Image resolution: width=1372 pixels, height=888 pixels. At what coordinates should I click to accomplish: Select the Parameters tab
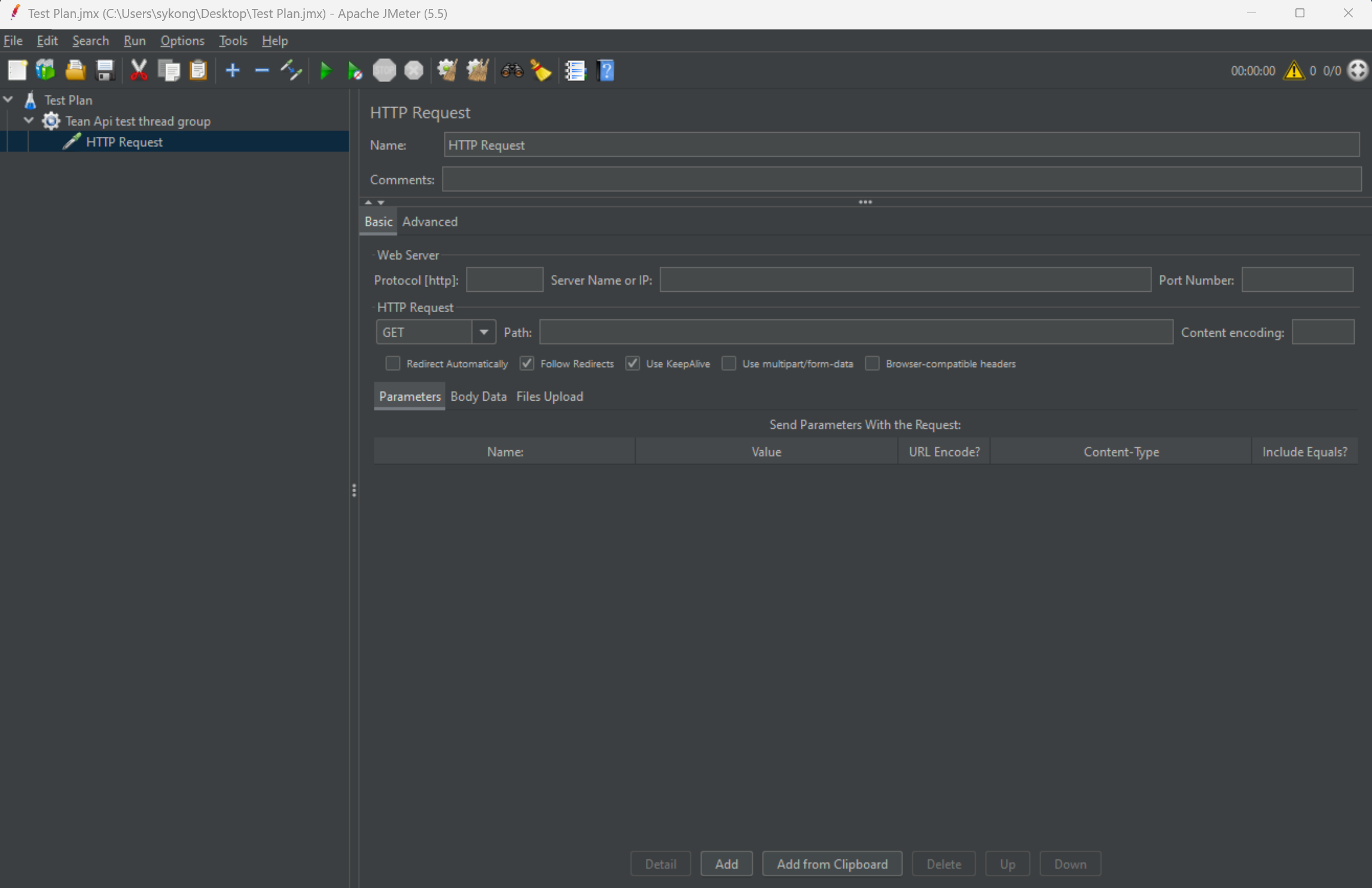[x=410, y=396]
